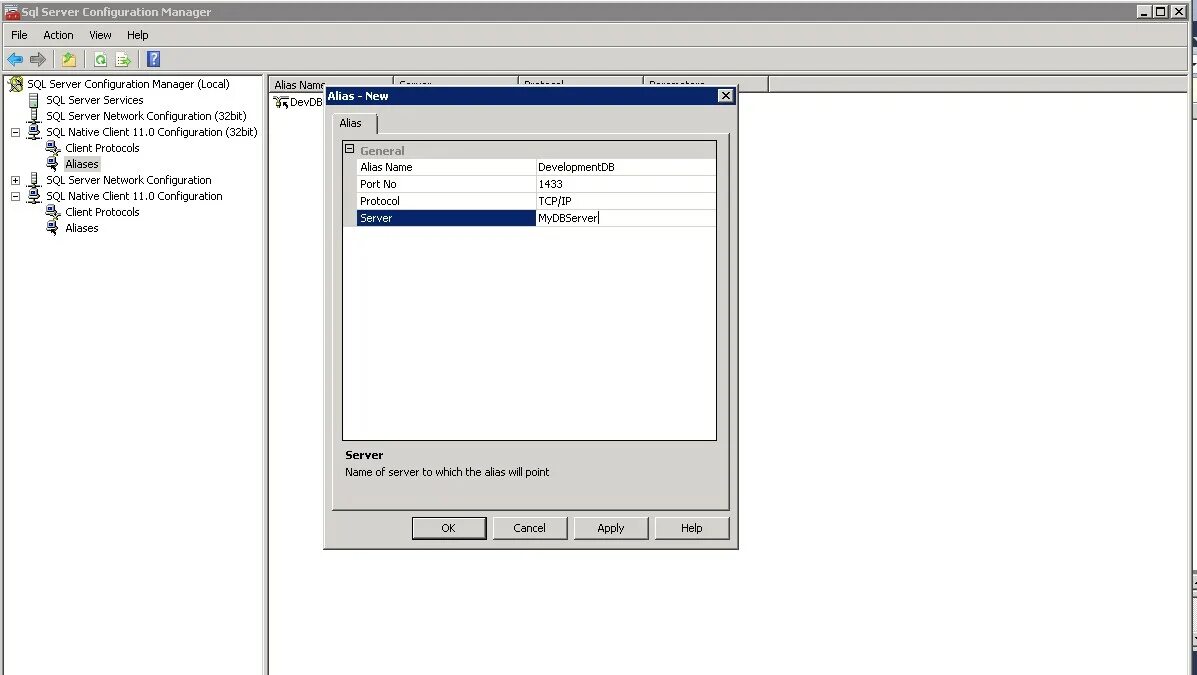Click the Server value MyDBServer field

point(626,218)
